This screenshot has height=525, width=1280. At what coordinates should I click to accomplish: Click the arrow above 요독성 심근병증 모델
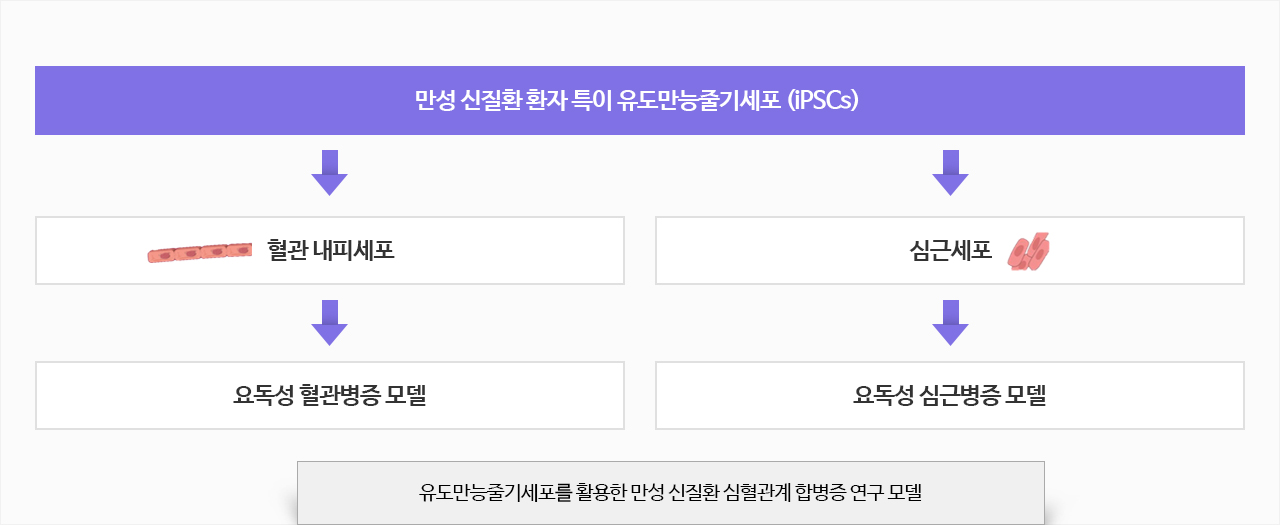point(950,323)
